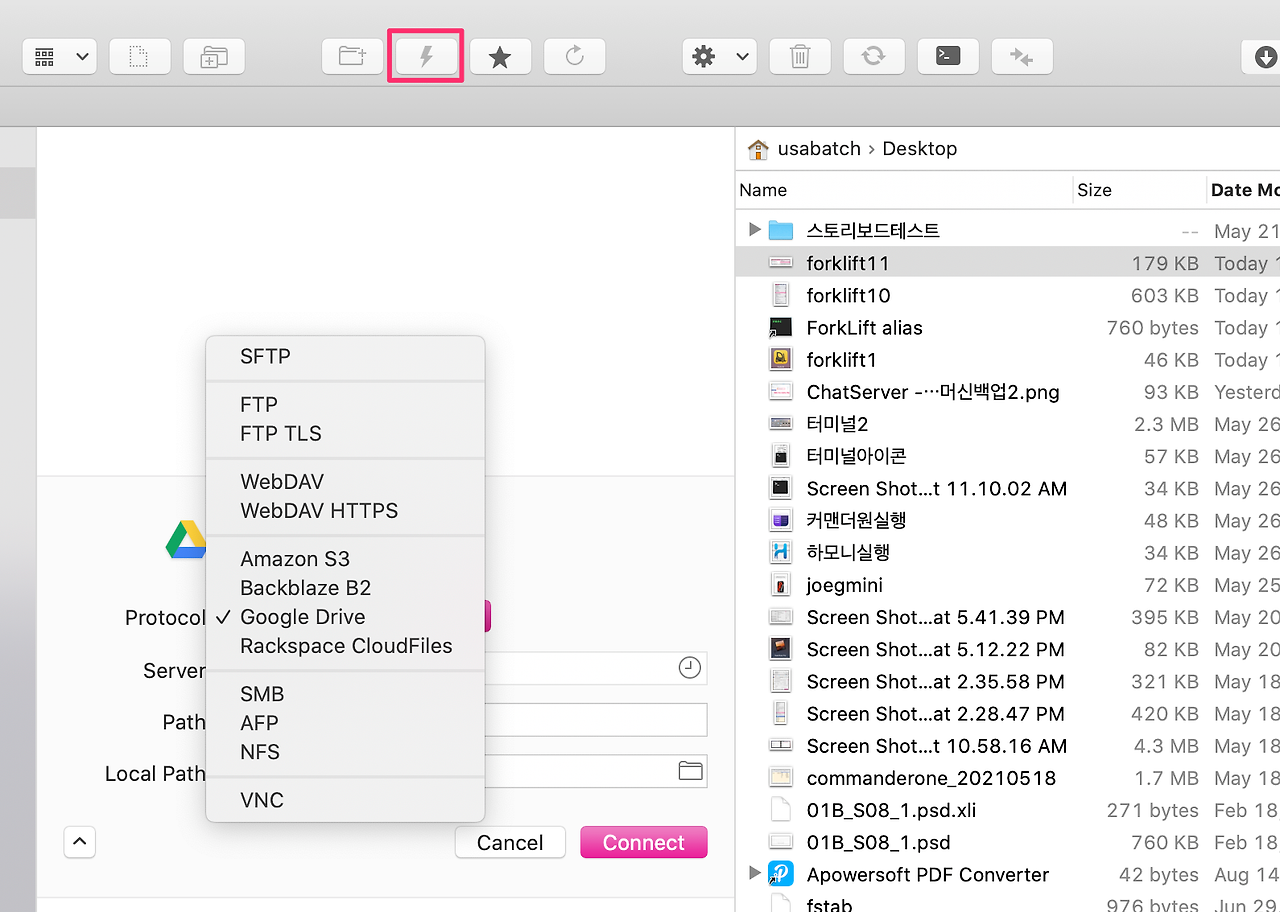The height and width of the screenshot is (912, 1280).
Task: Click Desktop in the breadcrumb path
Action: (920, 148)
